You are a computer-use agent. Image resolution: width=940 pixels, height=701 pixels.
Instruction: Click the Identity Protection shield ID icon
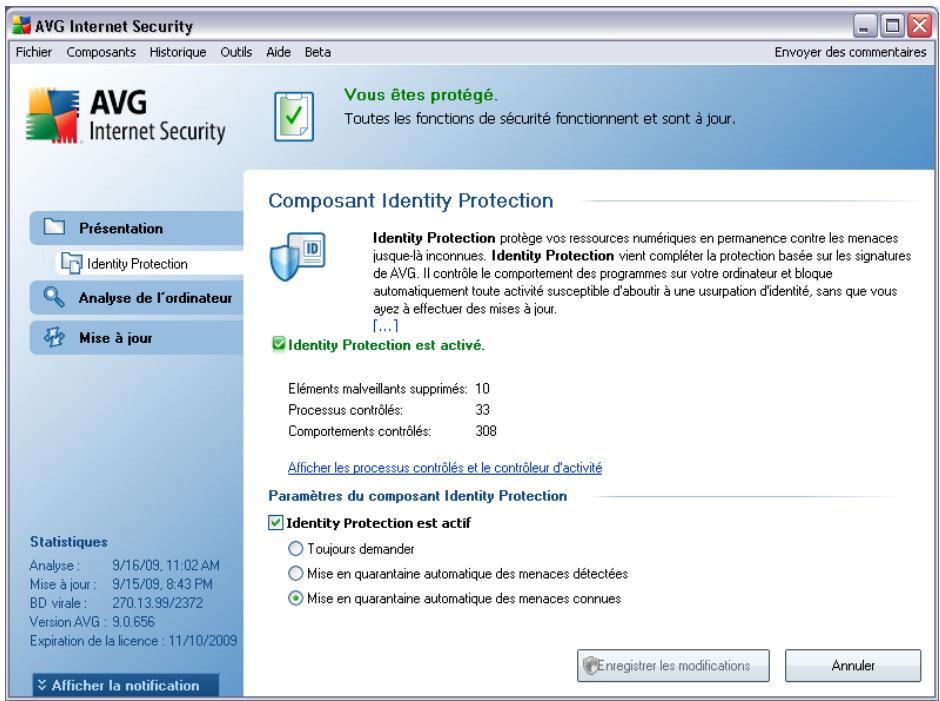tap(297, 257)
